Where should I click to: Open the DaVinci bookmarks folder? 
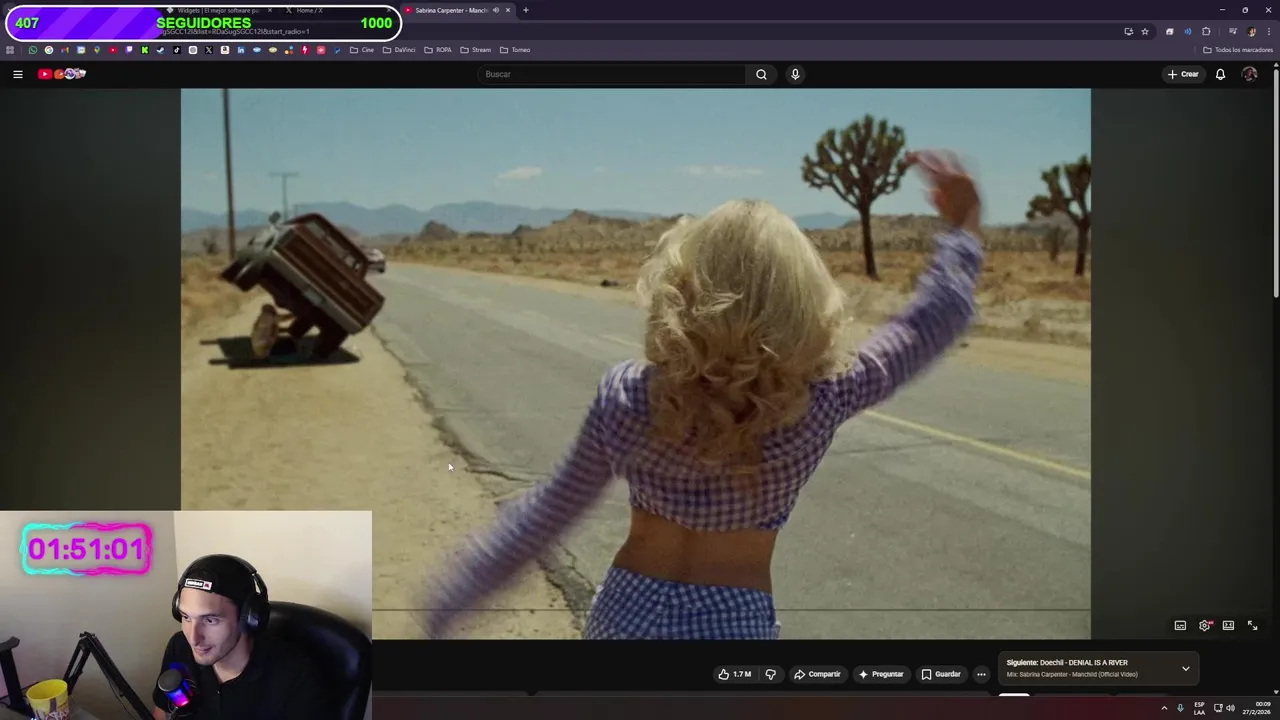[x=399, y=50]
